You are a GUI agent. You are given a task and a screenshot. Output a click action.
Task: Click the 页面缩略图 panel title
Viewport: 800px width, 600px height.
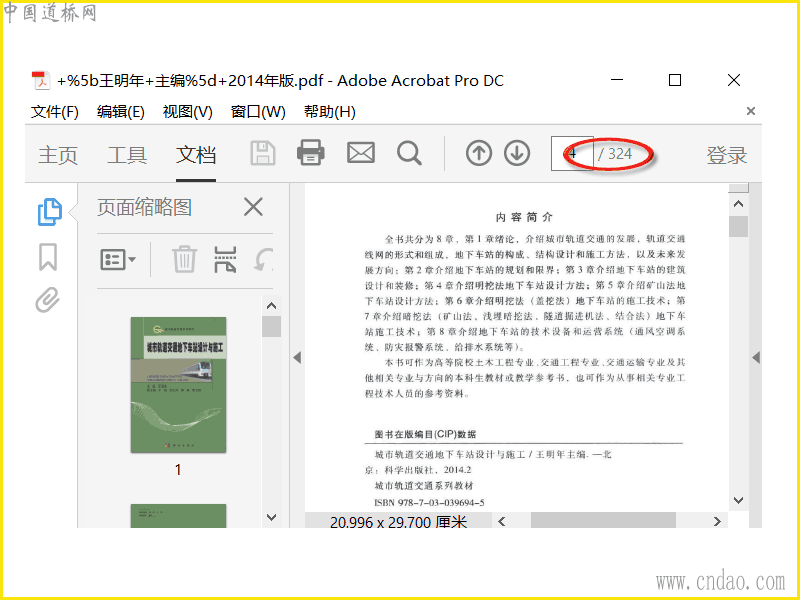(144, 207)
